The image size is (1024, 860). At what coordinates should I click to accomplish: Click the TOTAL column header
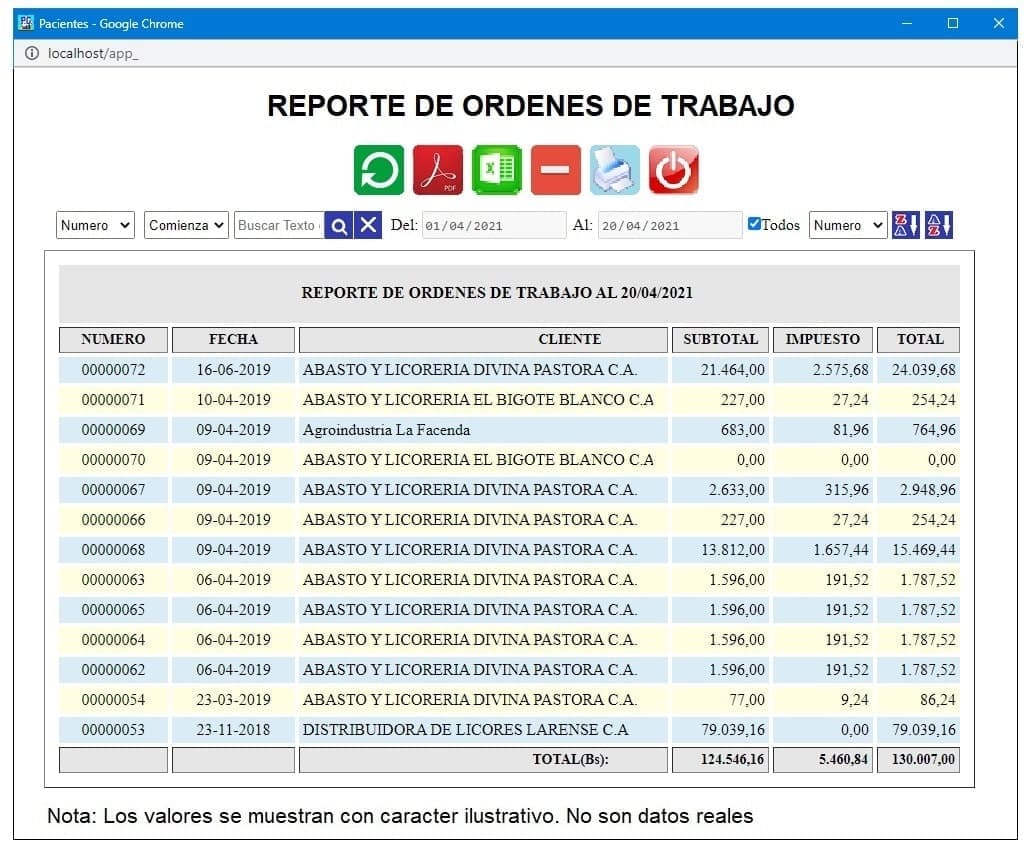(918, 340)
